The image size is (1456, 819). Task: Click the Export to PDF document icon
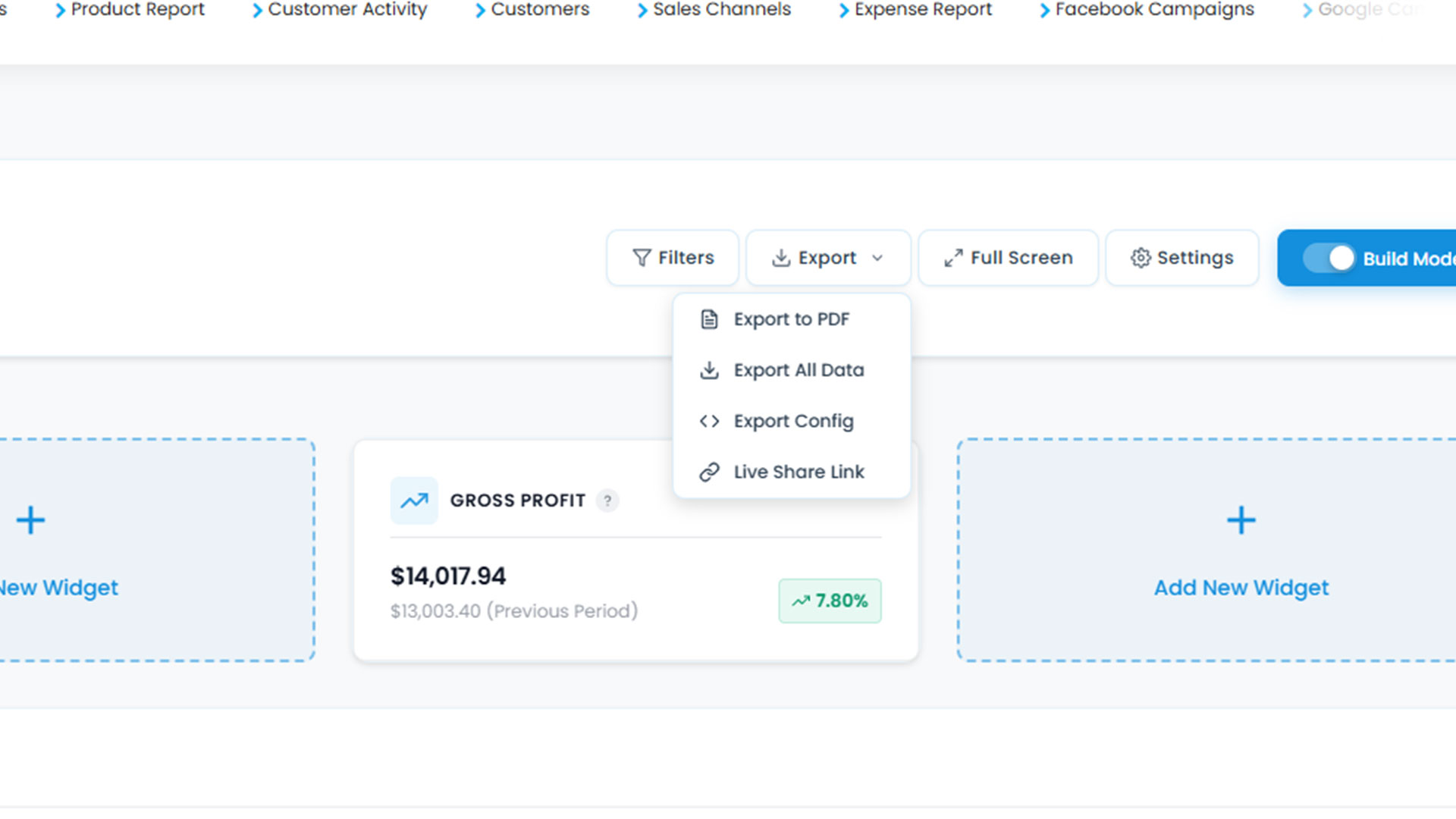pos(709,319)
